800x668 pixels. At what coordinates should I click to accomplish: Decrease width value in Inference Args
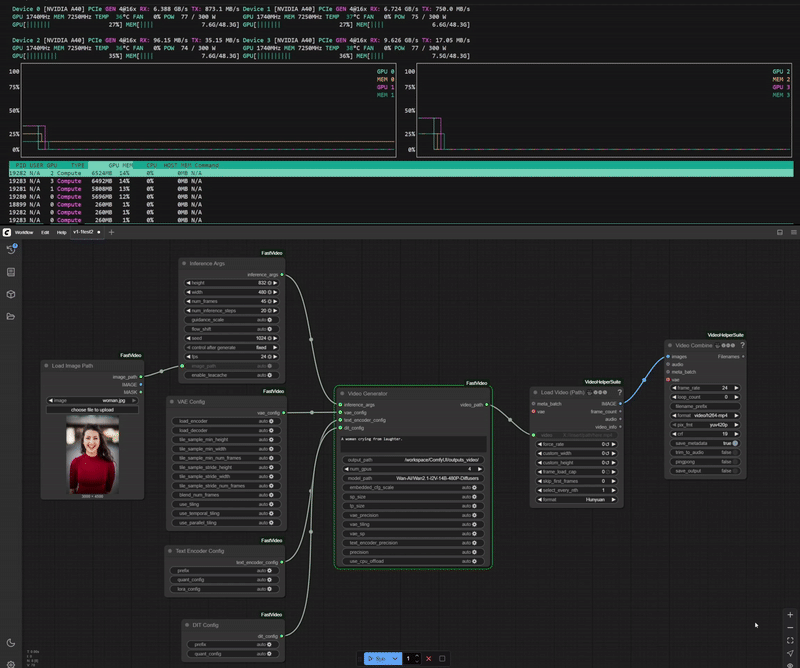pyautogui.click(x=188, y=292)
